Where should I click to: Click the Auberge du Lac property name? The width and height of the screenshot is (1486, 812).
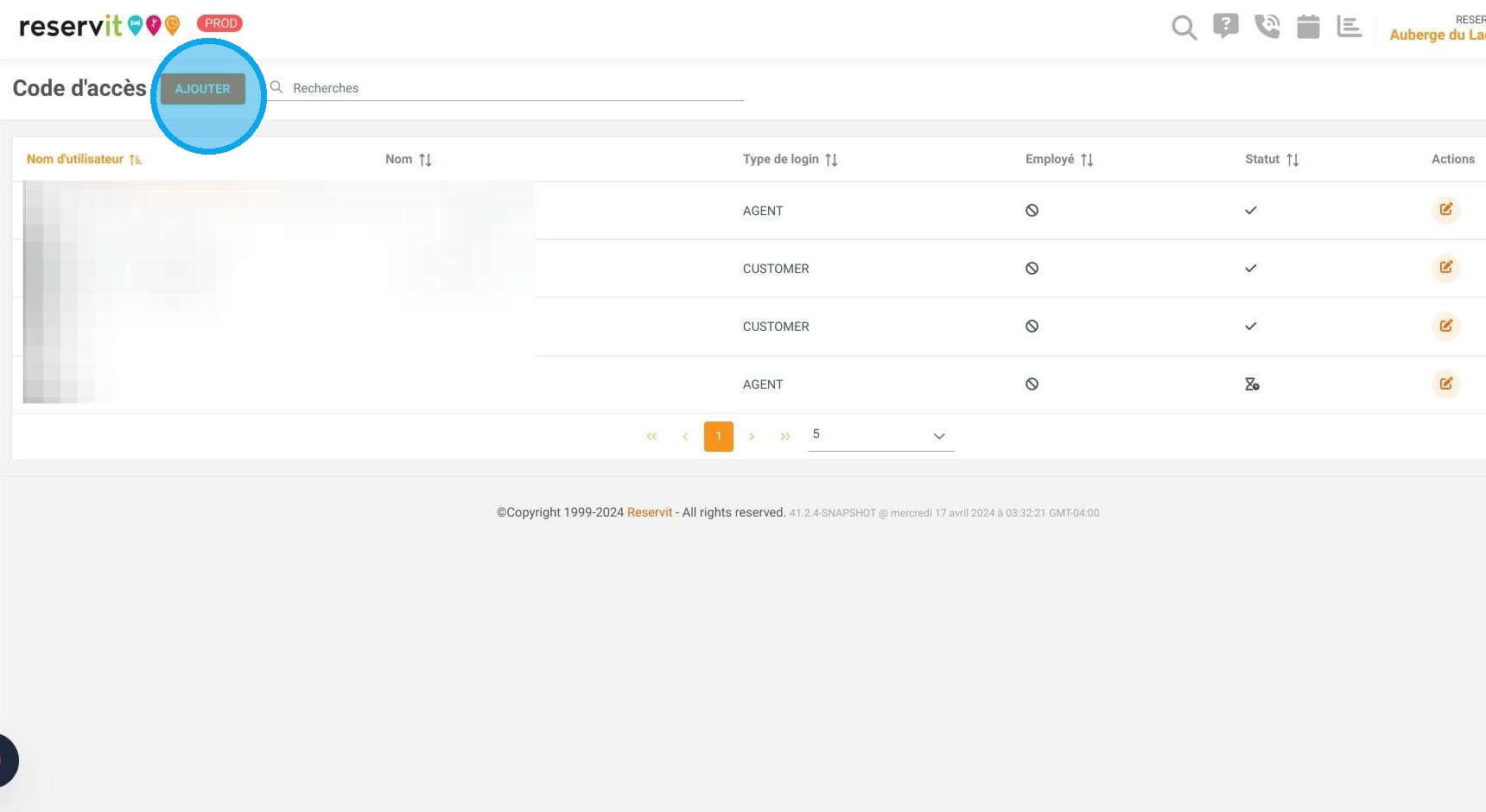click(x=1438, y=35)
